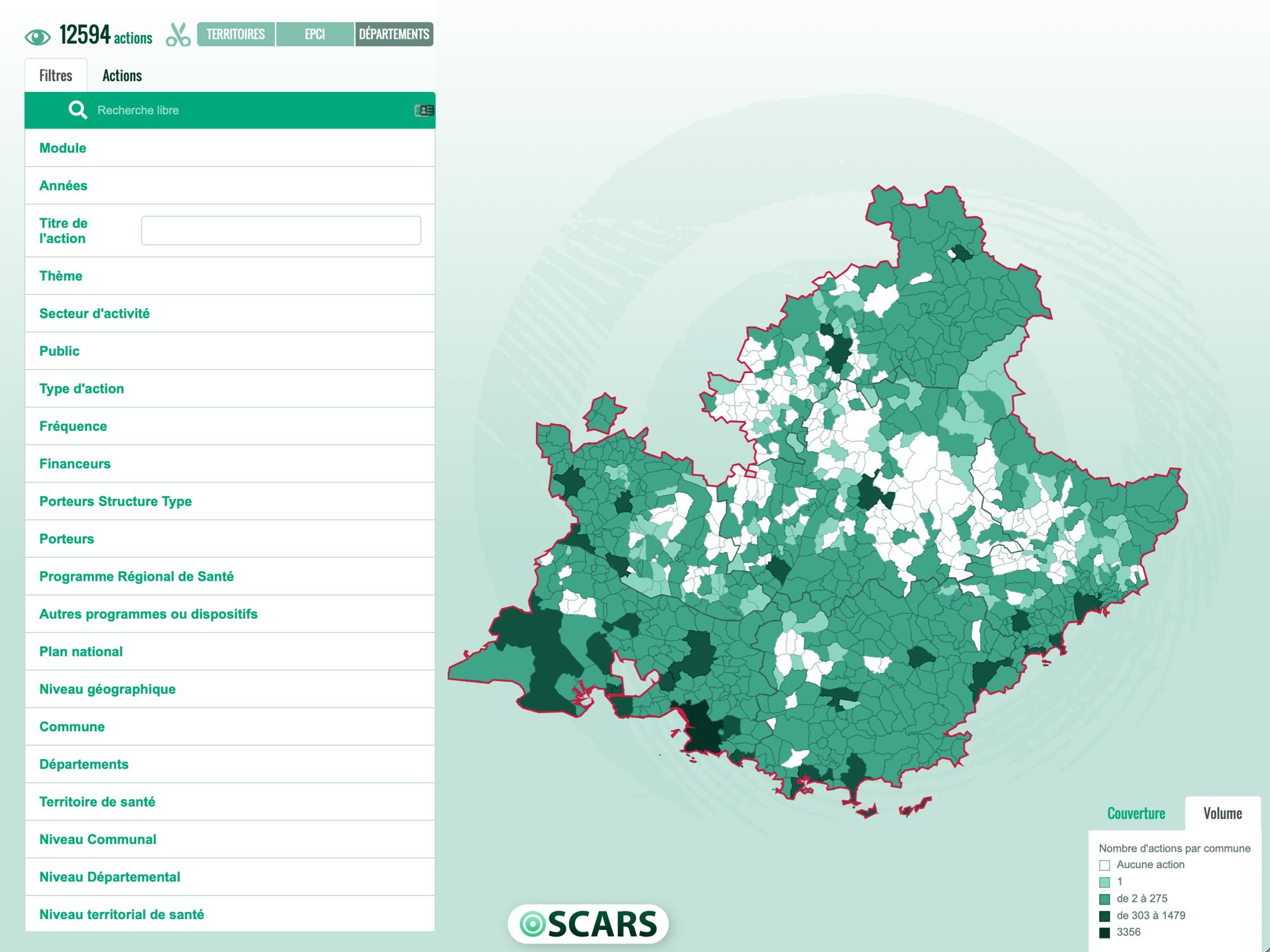Click the eye visibility icon
The width and height of the screenshot is (1270, 952).
click(37, 37)
